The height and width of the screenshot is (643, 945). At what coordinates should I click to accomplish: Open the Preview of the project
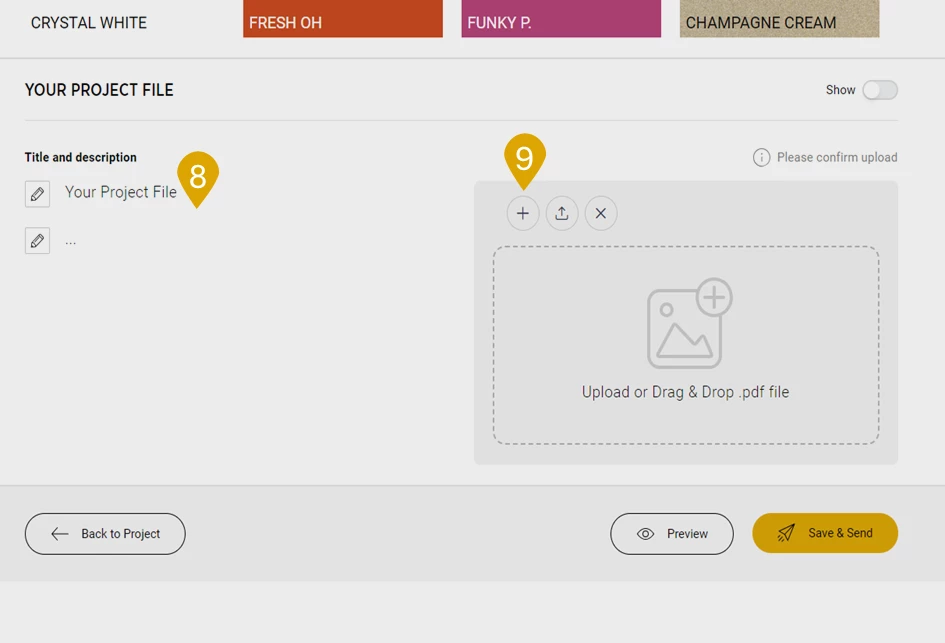[671, 534]
